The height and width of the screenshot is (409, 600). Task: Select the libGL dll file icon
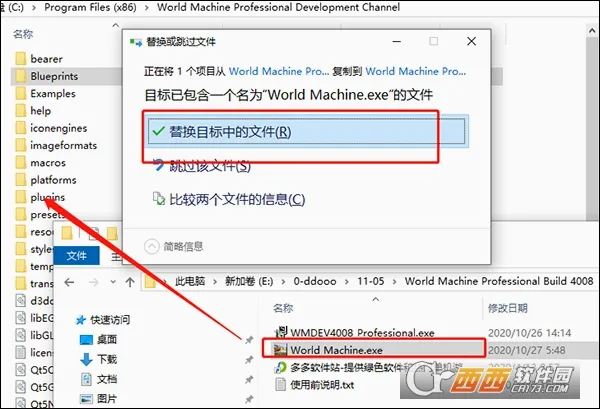[x=21, y=335]
